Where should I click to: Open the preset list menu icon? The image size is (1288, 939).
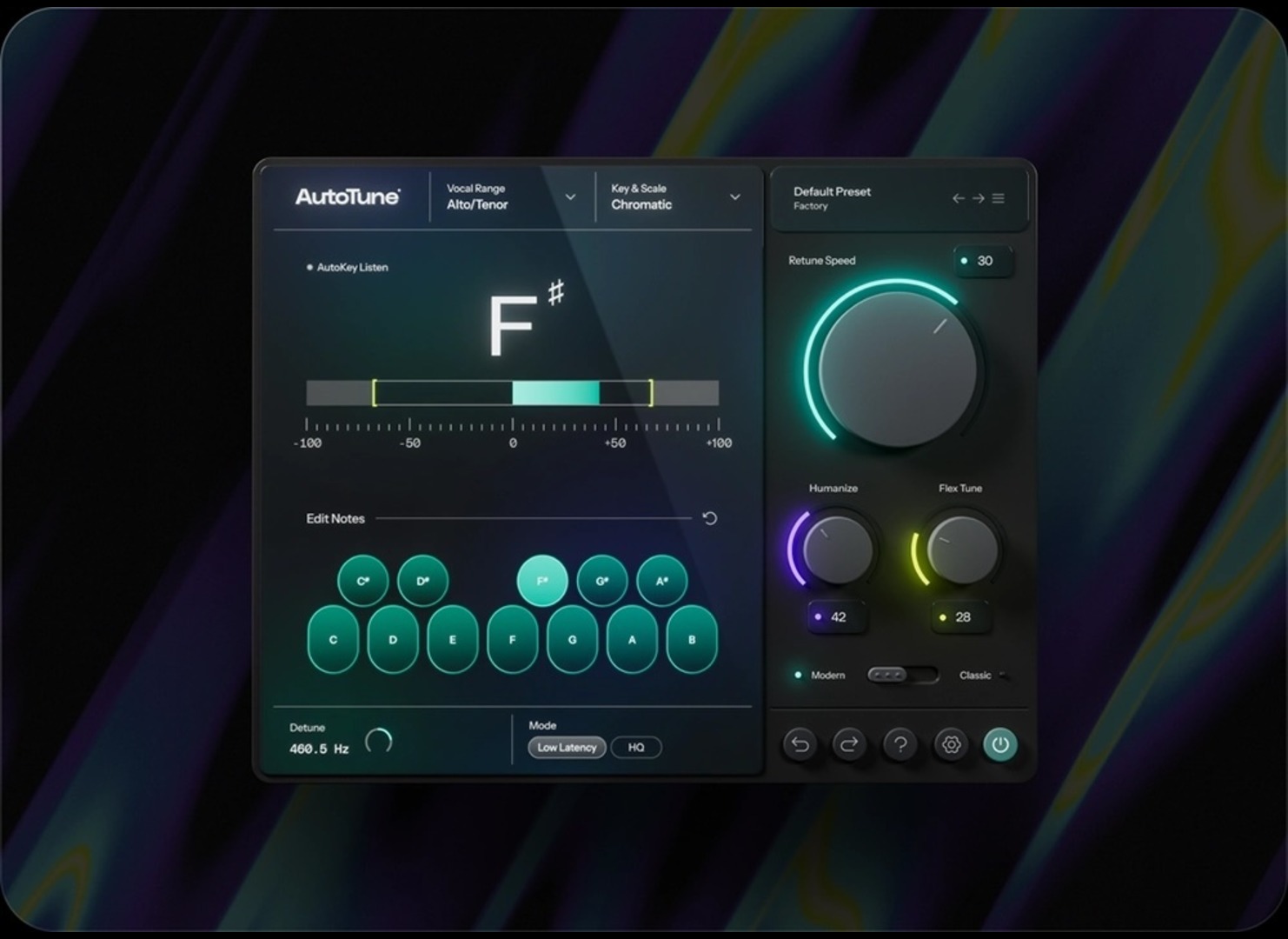coord(999,198)
